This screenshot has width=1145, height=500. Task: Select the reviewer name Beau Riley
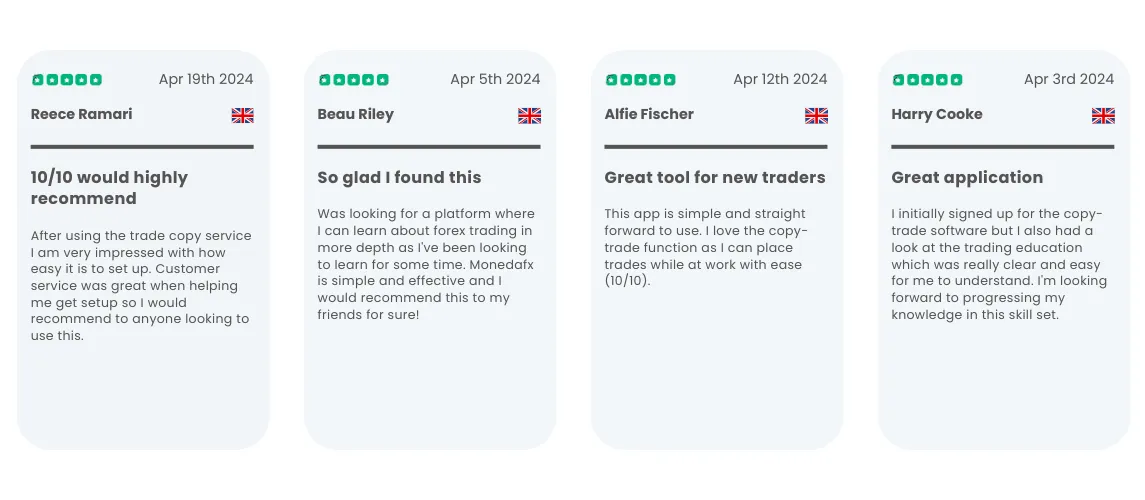pos(356,115)
